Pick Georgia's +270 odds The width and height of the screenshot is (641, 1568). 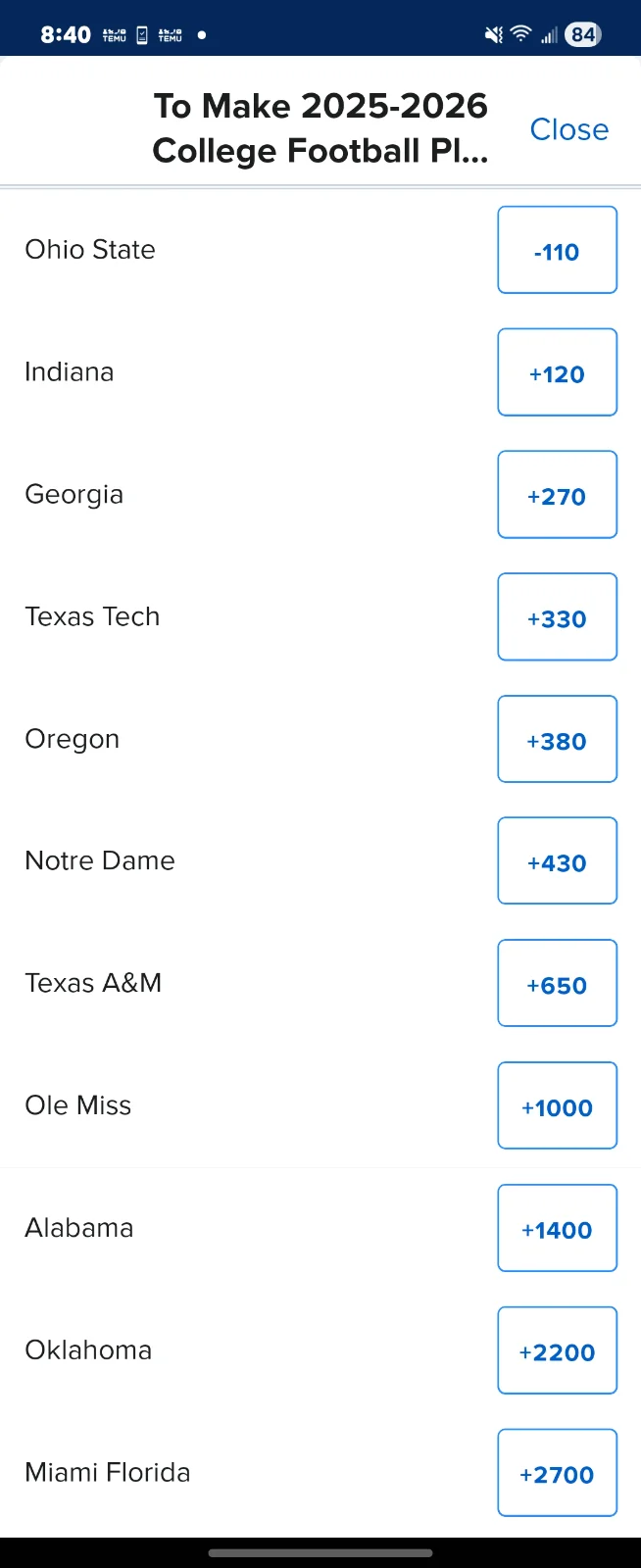pyautogui.click(x=557, y=495)
